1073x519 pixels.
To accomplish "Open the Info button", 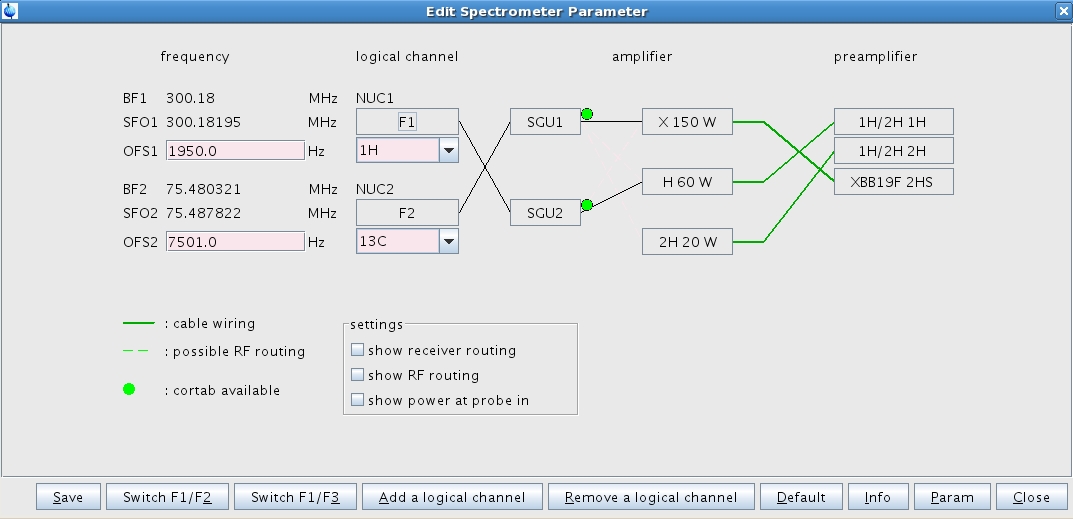I will pyautogui.click(x=877, y=497).
